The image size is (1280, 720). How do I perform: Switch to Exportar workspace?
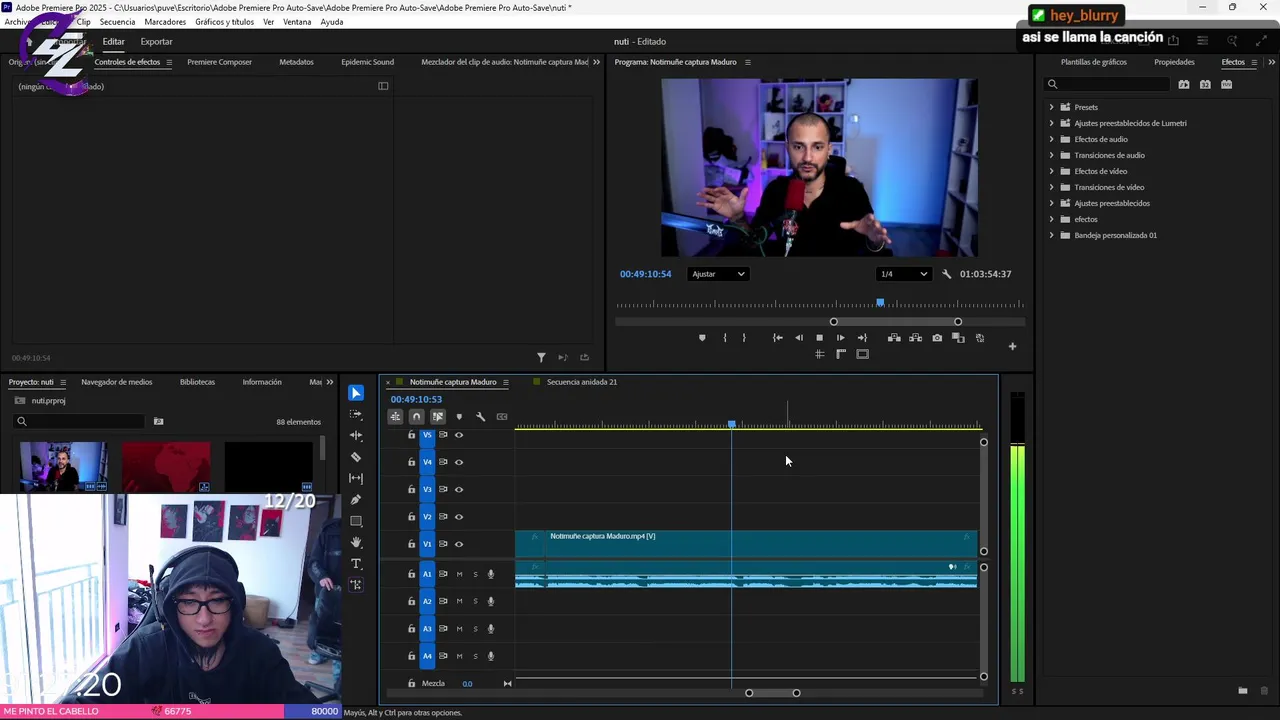156,42
